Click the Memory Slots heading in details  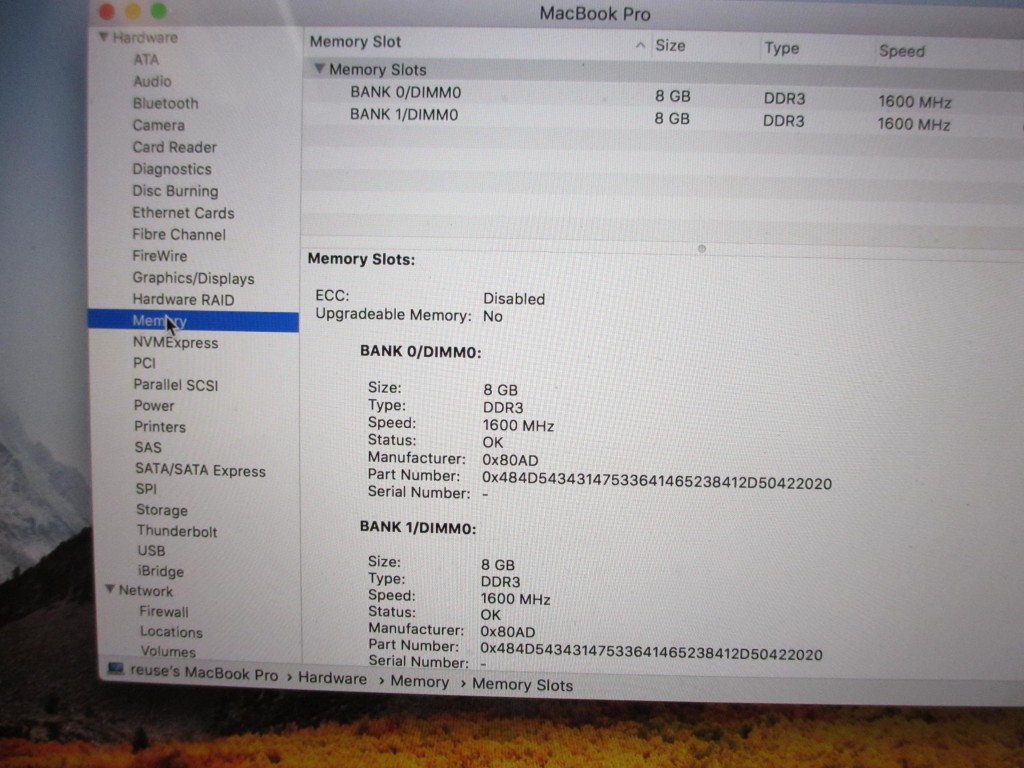pos(361,259)
